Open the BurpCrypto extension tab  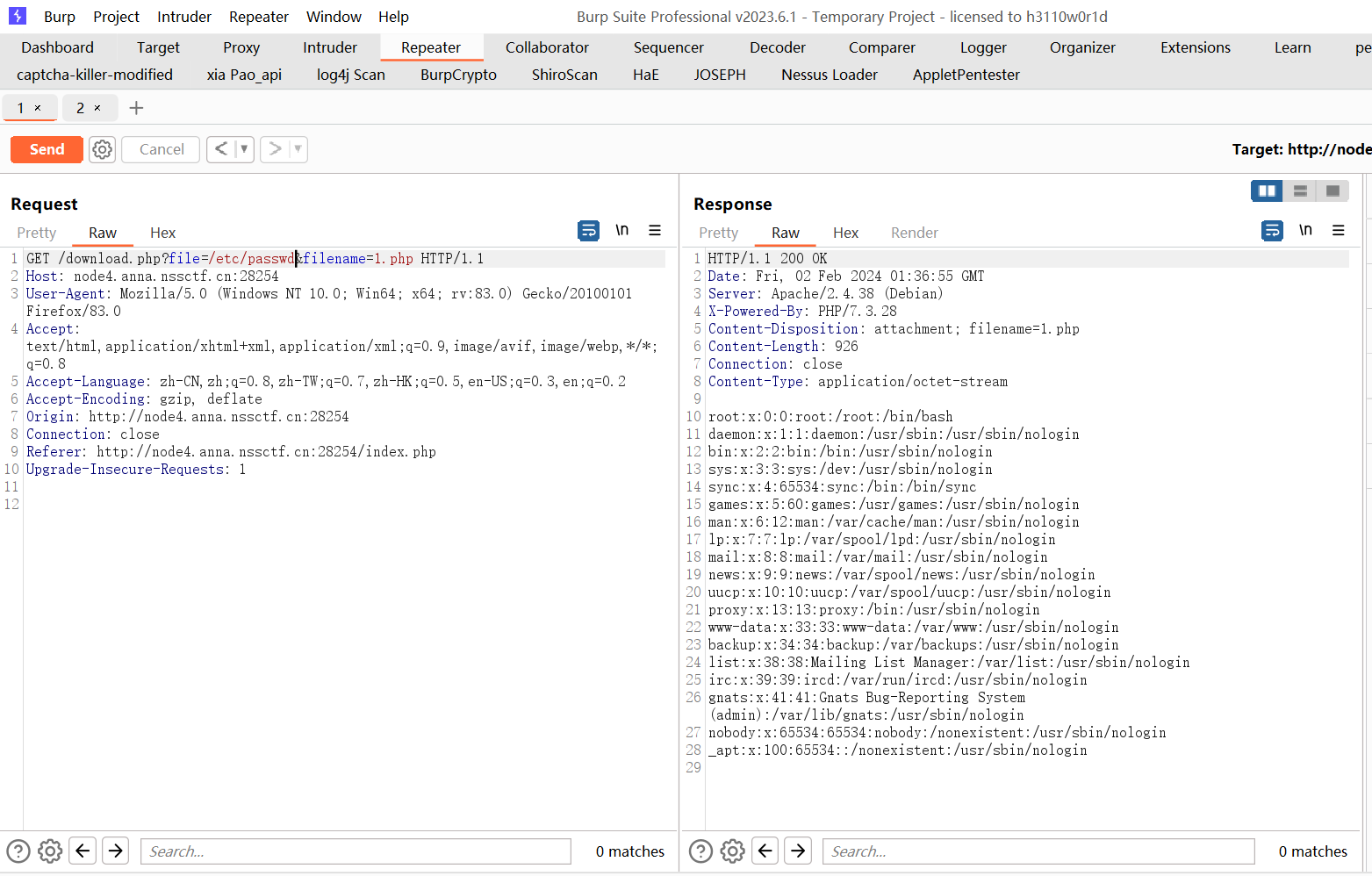(x=458, y=75)
